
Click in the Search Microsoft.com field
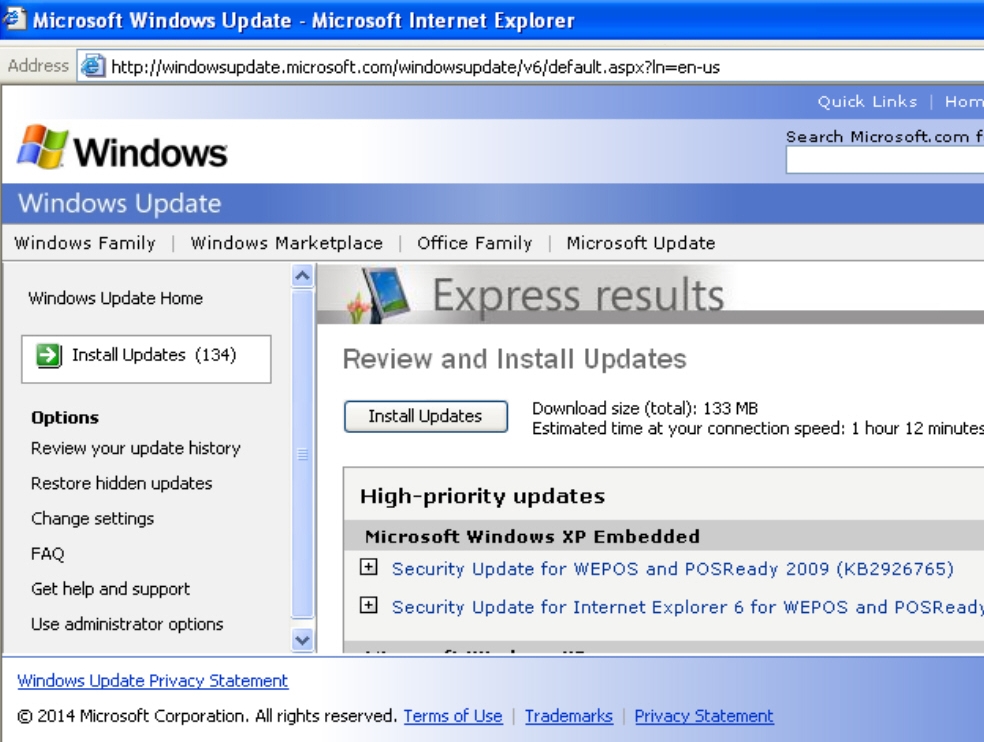coord(884,160)
